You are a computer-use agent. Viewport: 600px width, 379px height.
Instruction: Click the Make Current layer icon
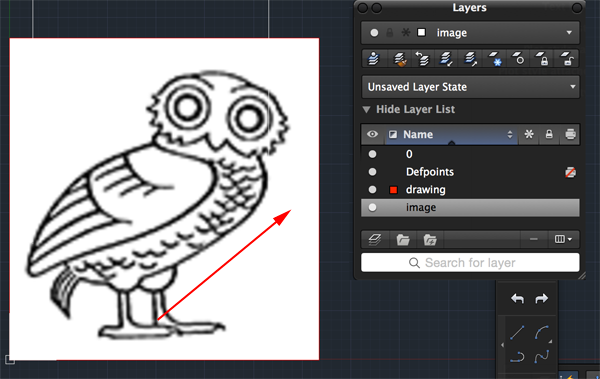pyautogui.click(x=373, y=59)
